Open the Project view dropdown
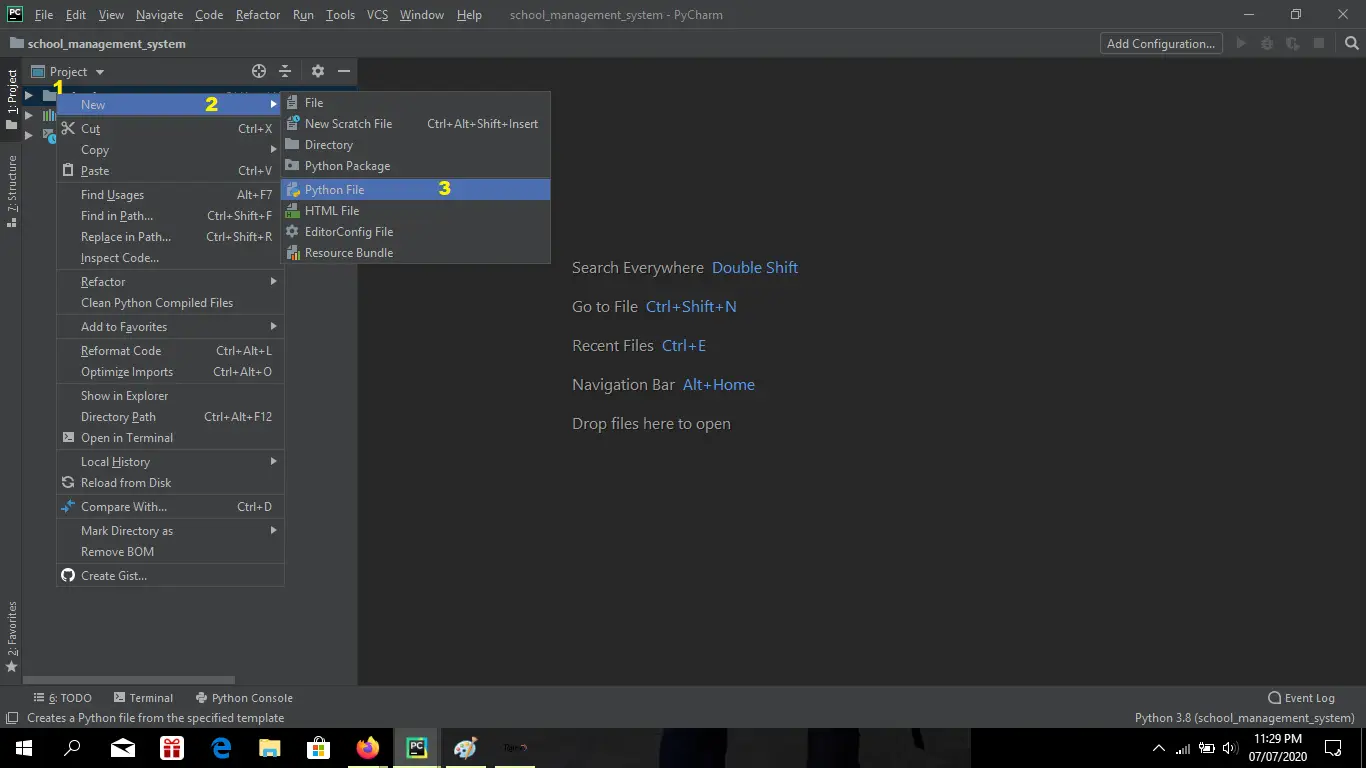1366x768 pixels. [x=68, y=72]
